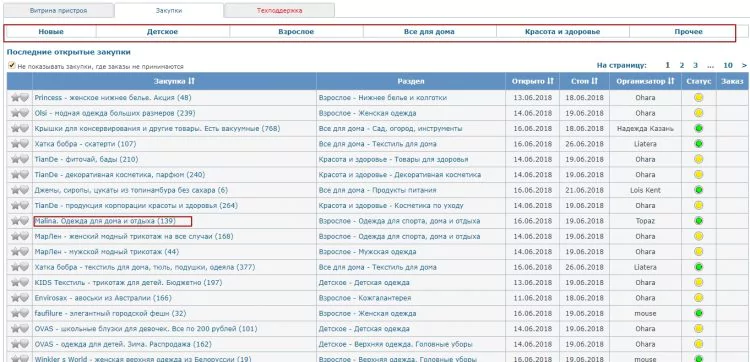This screenshot has width=750, height=362.
Task: Click heart icon for МарЛен - мужской трикотаж
Action: click(x=24, y=252)
